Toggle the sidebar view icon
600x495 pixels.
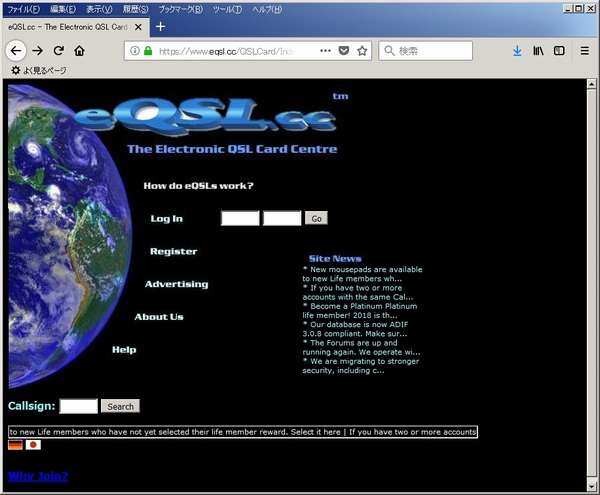pyautogui.click(x=559, y=50)
